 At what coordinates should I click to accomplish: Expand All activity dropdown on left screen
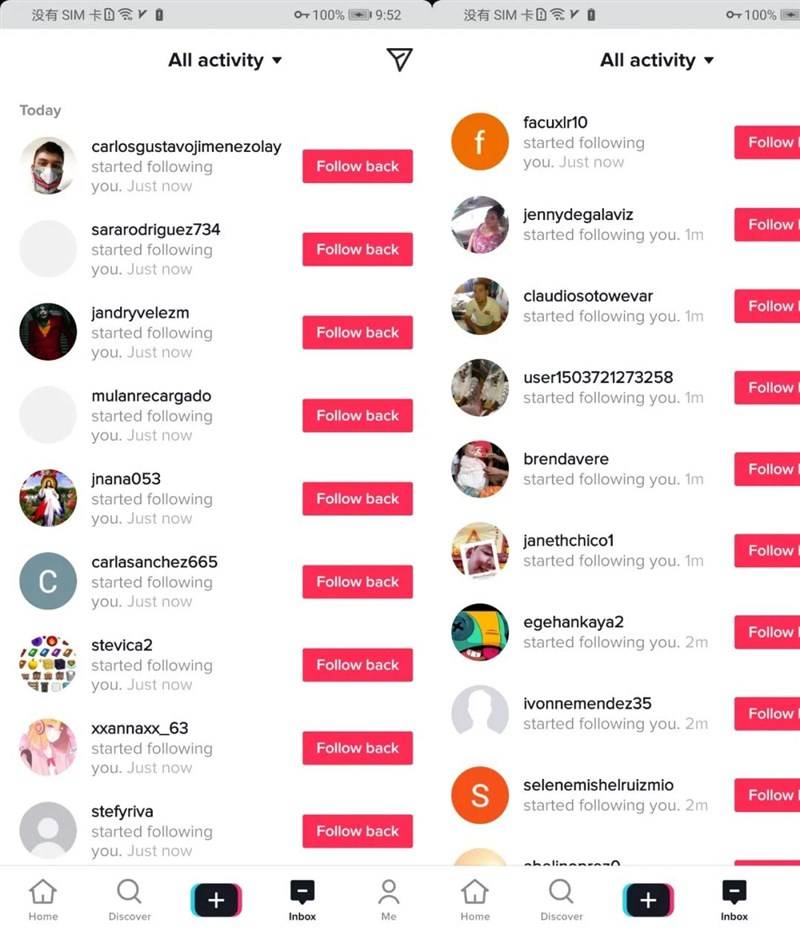coord(225,60)
